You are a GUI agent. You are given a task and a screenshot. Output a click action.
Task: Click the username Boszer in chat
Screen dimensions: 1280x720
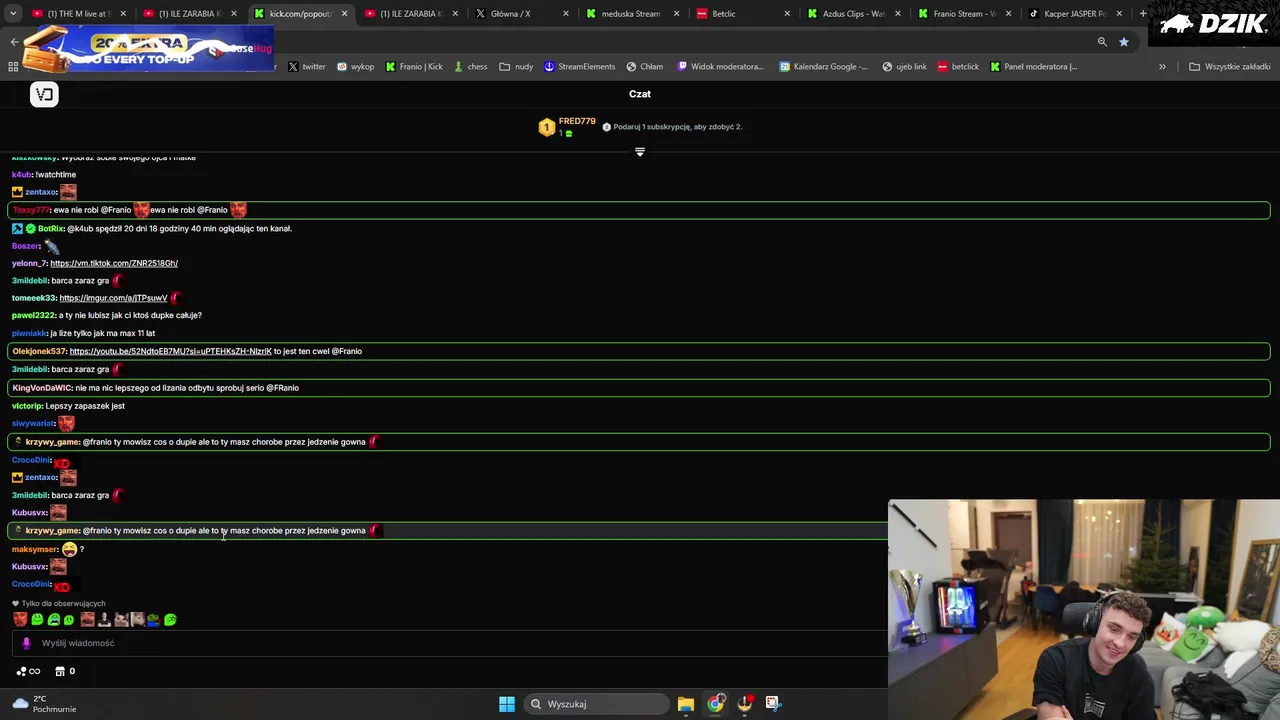(x=26, y=246)
